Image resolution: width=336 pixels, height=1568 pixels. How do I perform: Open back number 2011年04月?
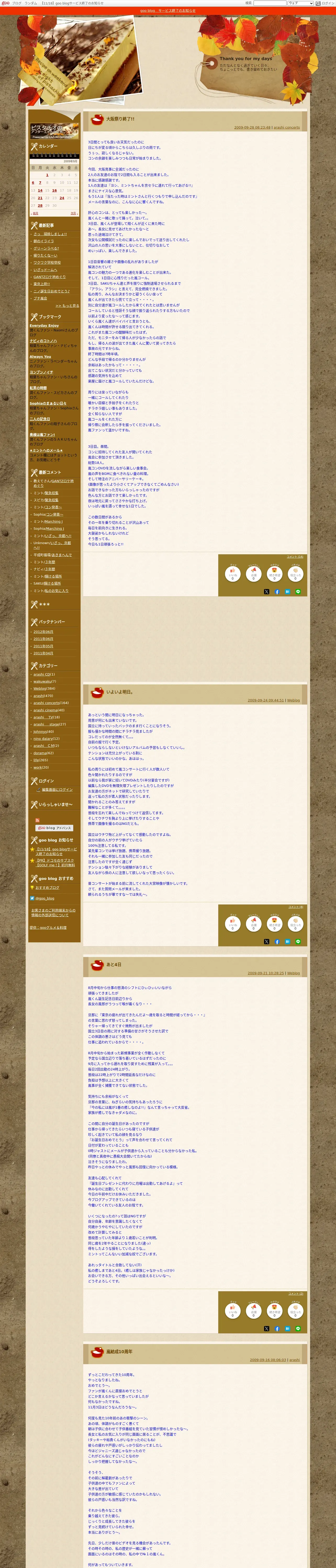point(43,653)
